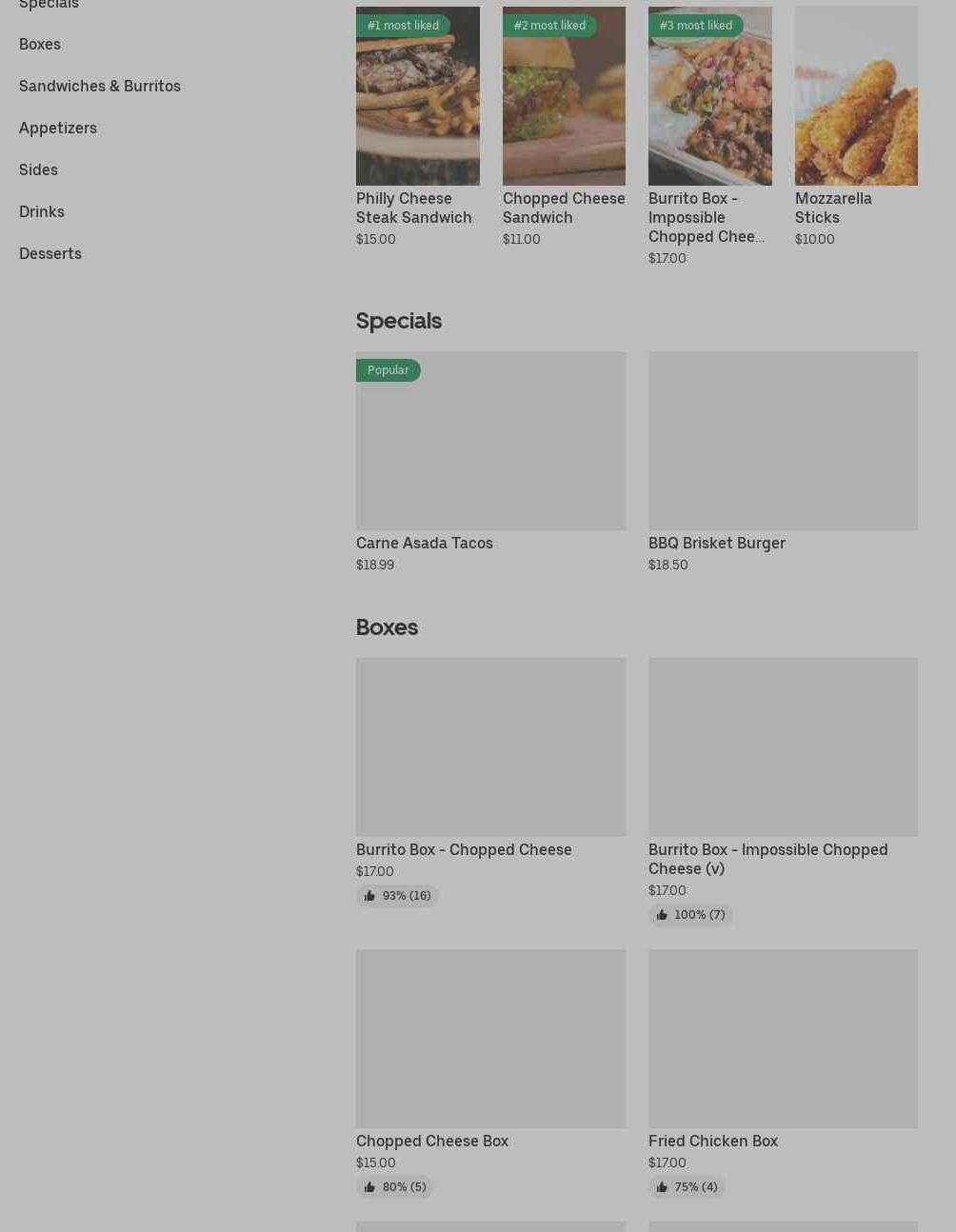The height and width of the screenshot is (1232, 956).
Task: Click the Popular badge on Carne Asada Tacos
Action: point(388,370)
